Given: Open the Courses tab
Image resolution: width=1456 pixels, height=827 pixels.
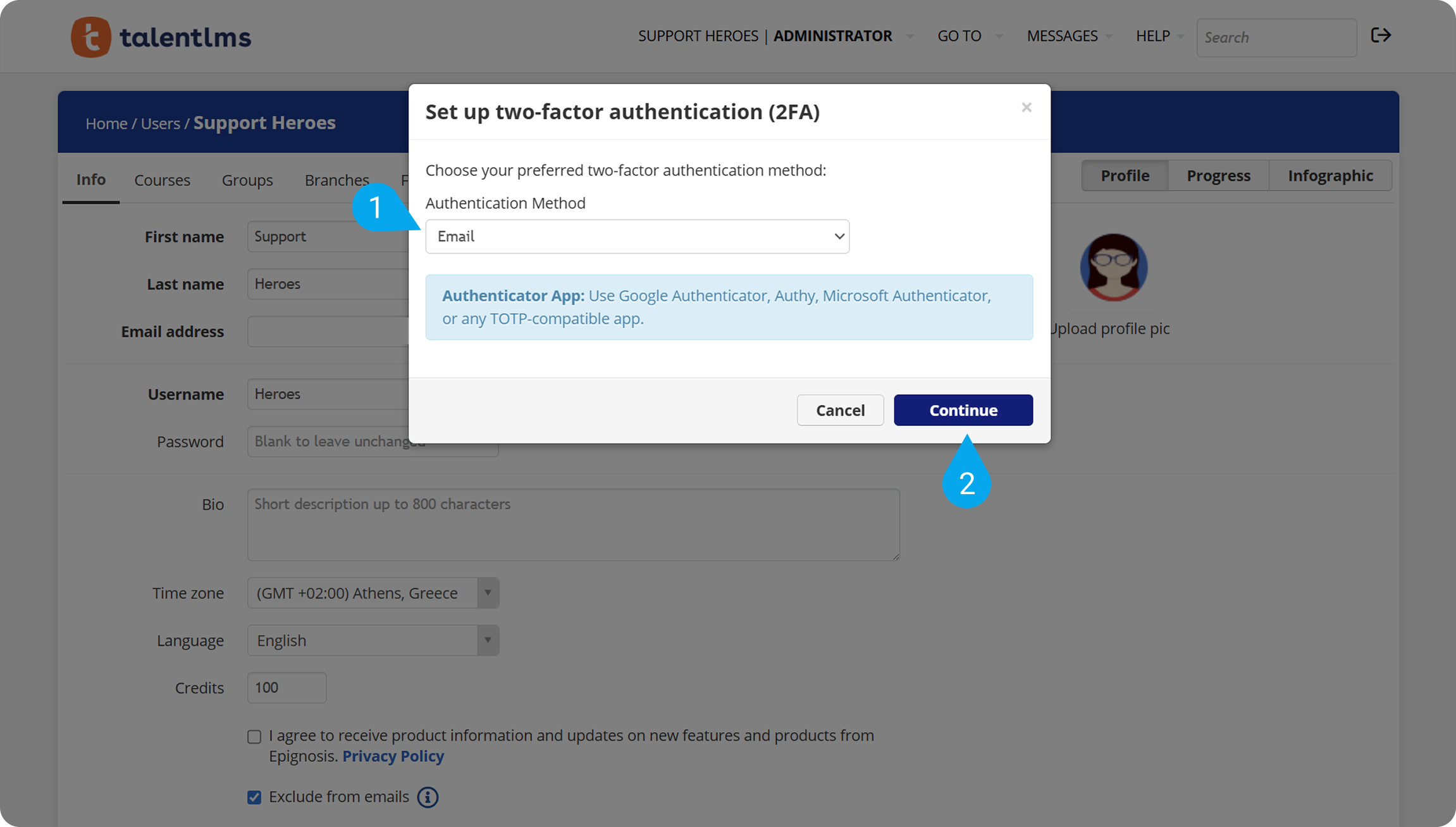Looking at the screenshot, I should pyautogui.click(x=162, y=180).
